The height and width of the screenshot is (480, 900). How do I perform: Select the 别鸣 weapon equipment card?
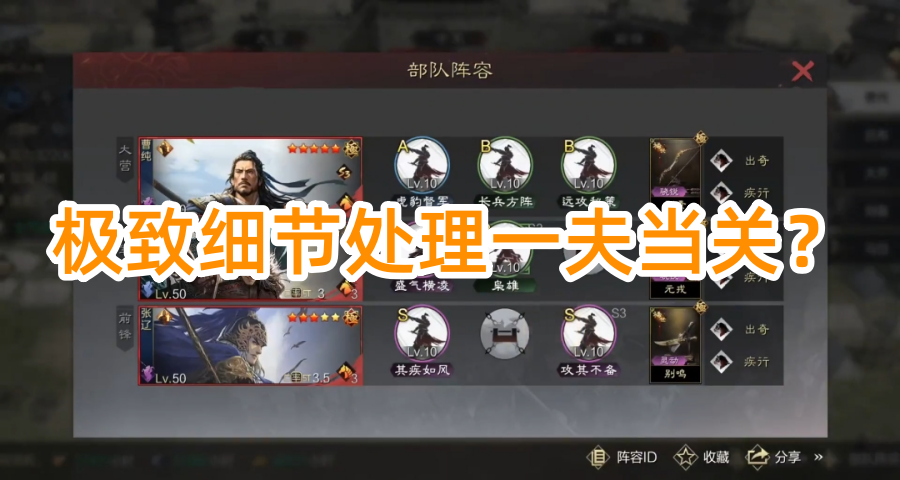click(x=674, y=344)
